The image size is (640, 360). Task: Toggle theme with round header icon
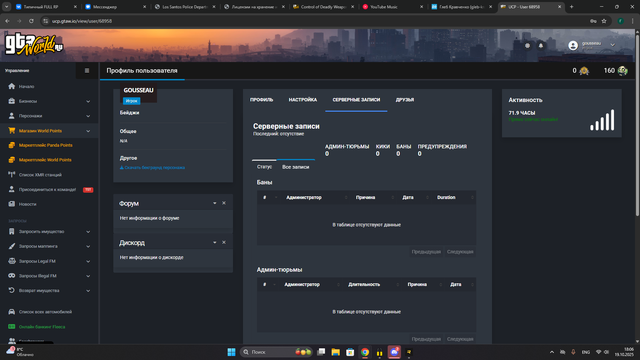pyautogui.click(x=527, y=46)
